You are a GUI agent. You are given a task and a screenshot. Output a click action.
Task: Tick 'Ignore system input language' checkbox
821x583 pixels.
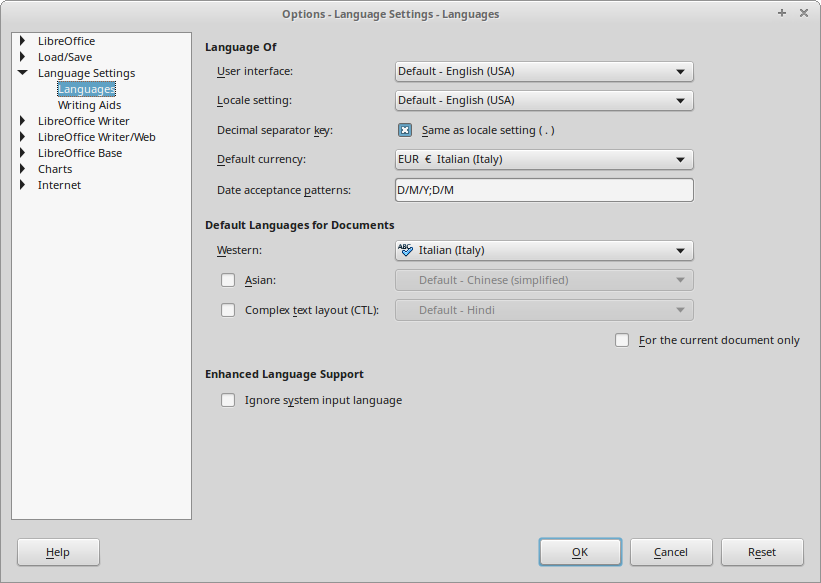(x=228, y=400)
